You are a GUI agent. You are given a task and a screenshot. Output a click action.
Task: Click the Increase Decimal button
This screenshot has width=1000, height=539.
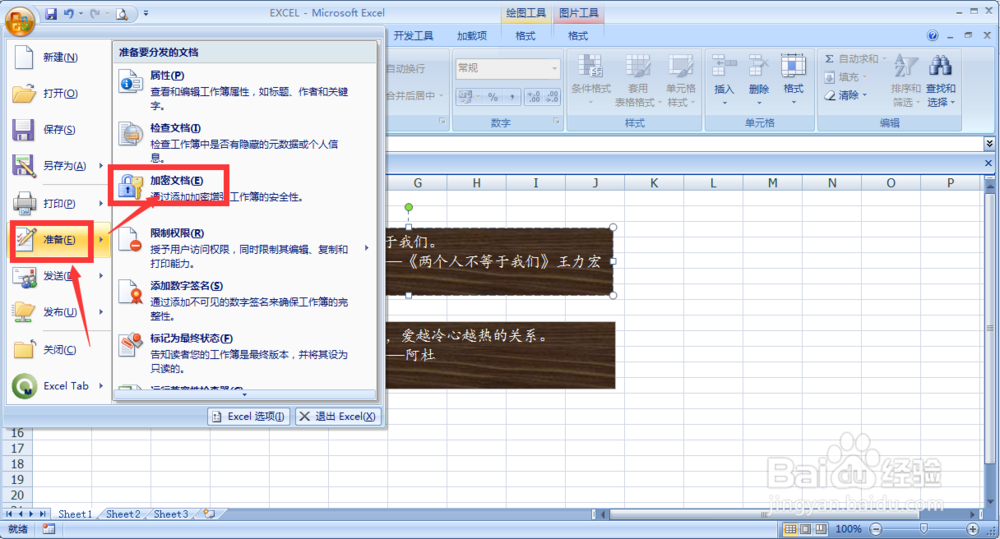[x=533, y=97]
